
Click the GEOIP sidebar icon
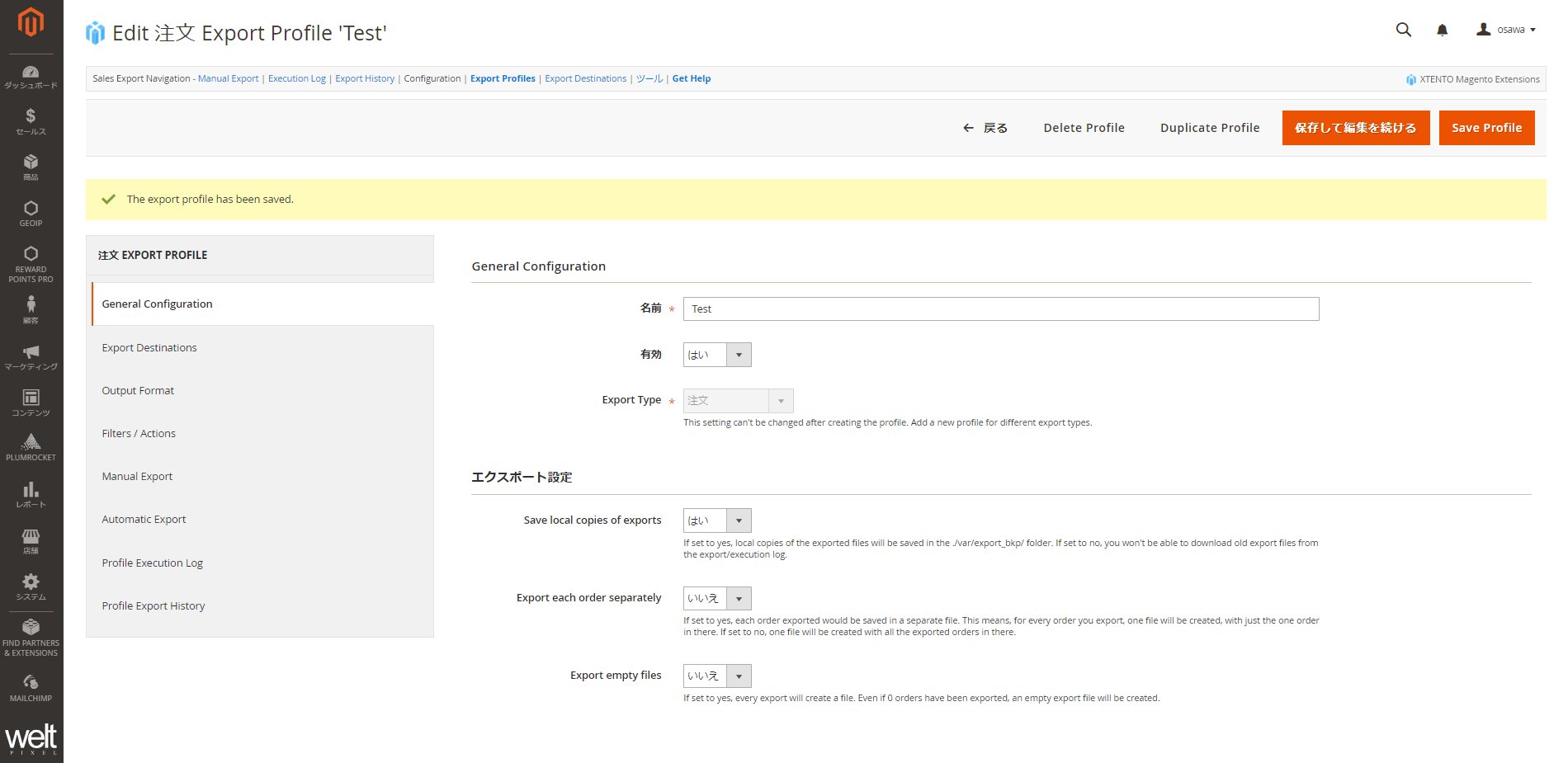point(31,214)
